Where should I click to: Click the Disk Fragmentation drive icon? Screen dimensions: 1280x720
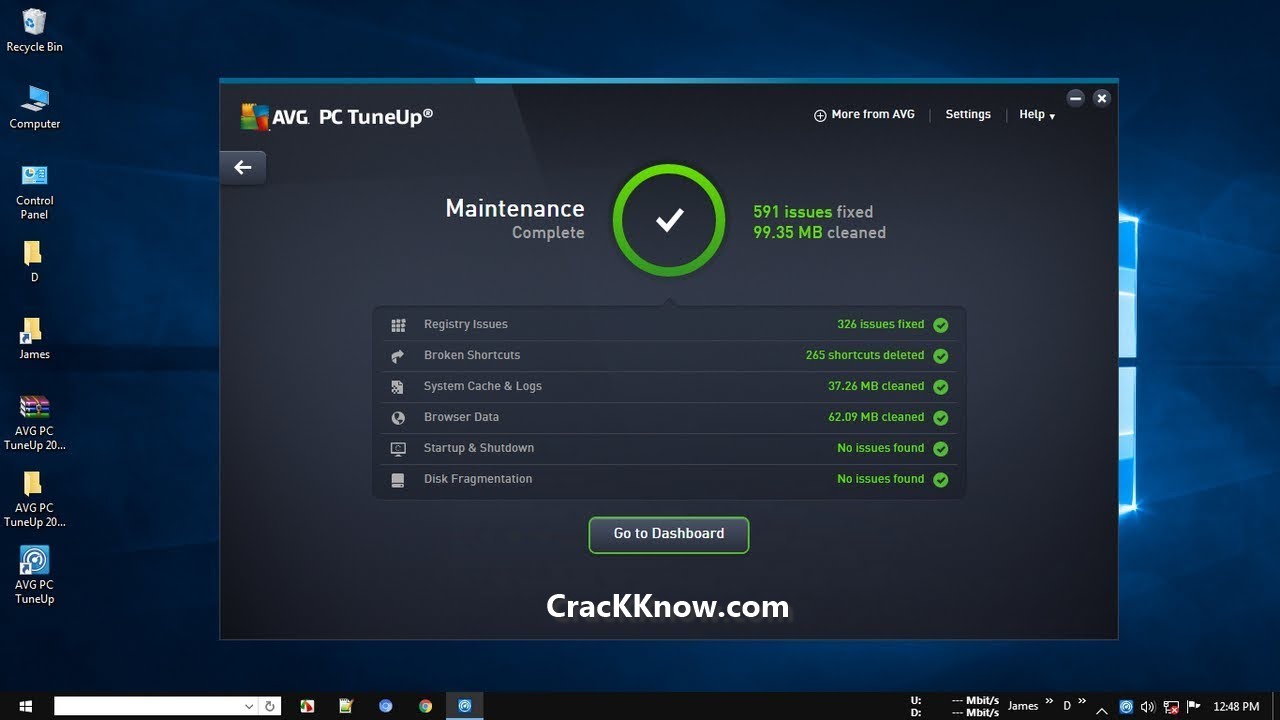[x=398, y=480]
